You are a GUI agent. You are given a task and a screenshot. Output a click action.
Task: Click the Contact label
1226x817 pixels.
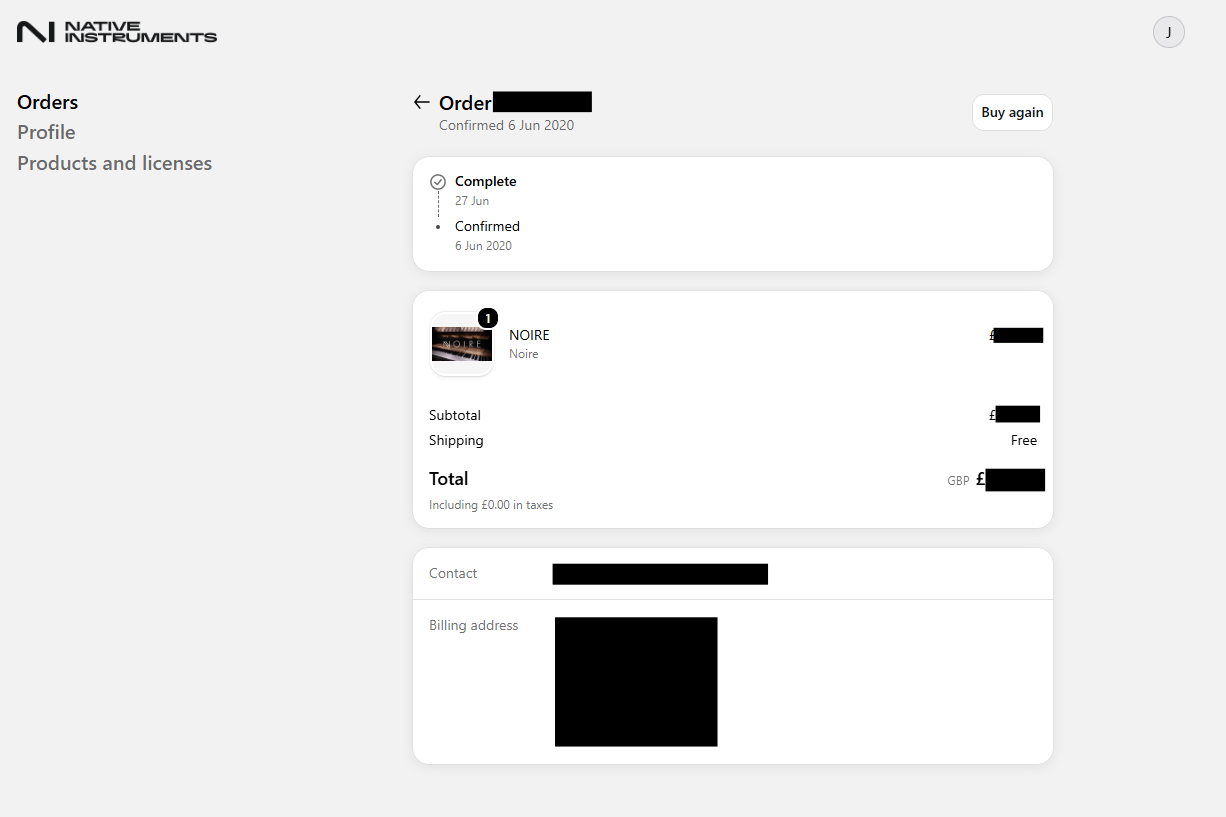[453, 573]
